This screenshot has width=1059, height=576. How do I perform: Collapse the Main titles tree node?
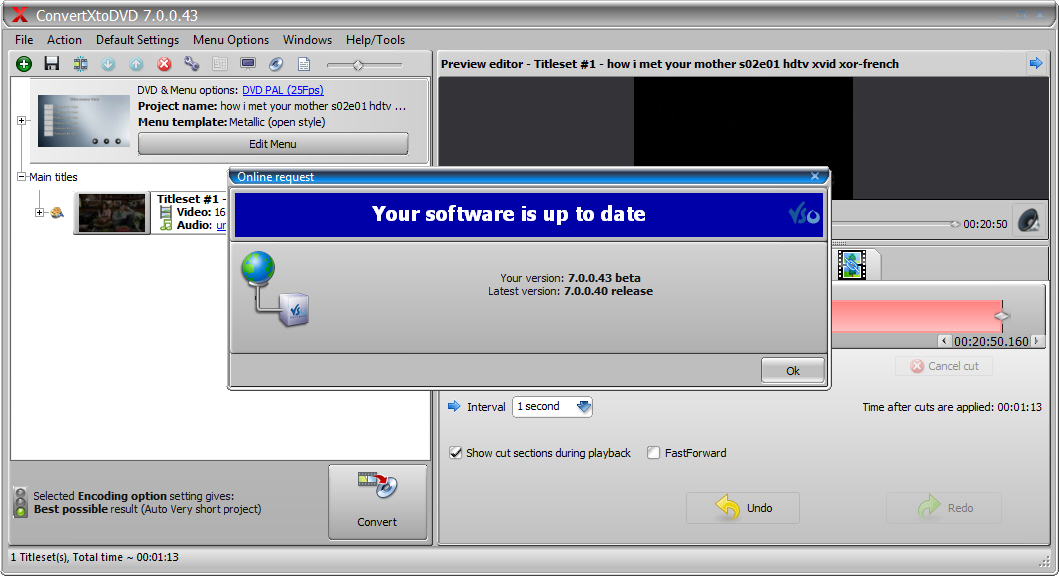click(x=22, y=177)
